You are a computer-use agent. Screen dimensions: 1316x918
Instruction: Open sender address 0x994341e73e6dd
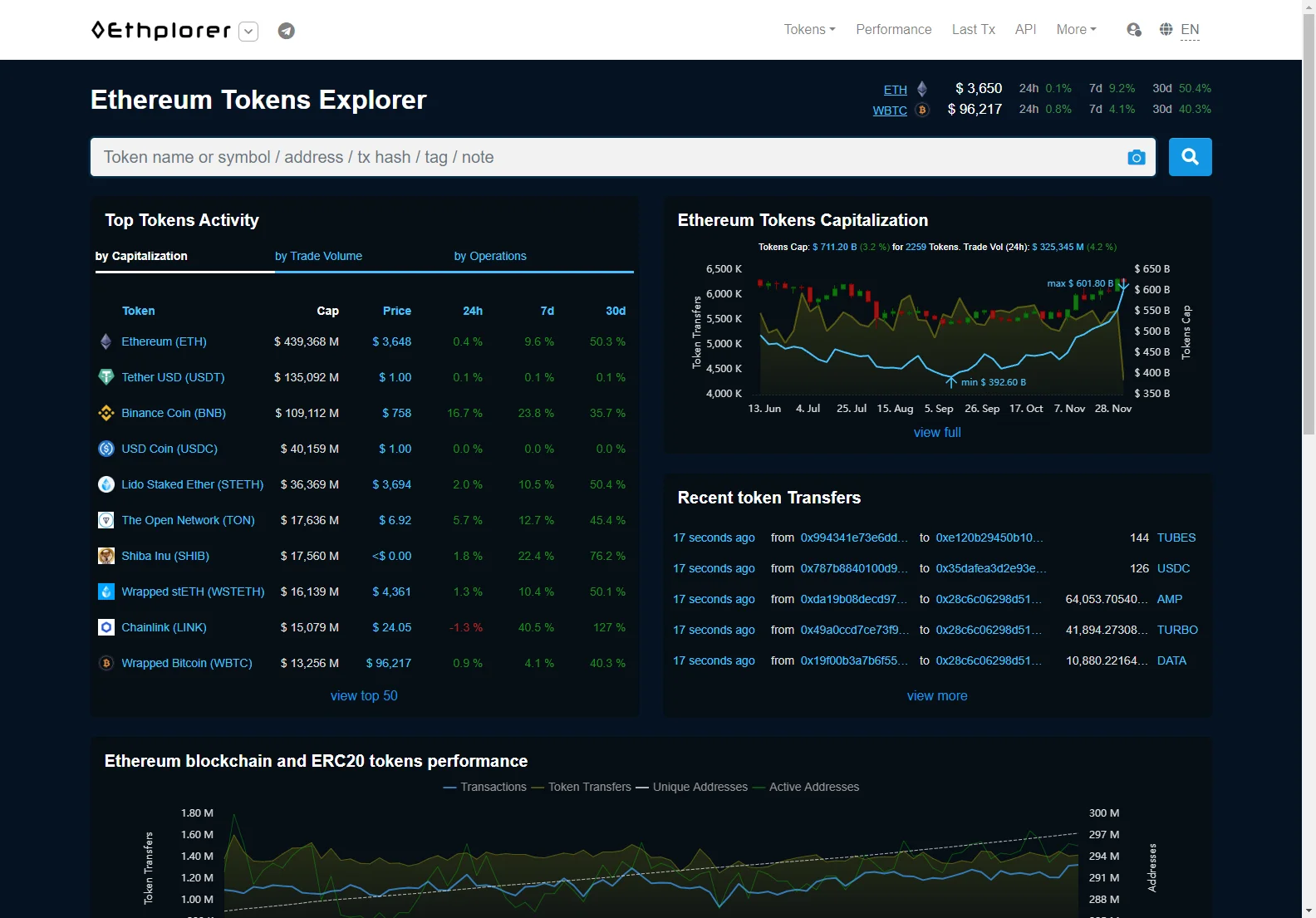pyautogui.click(x=854, y=538)
